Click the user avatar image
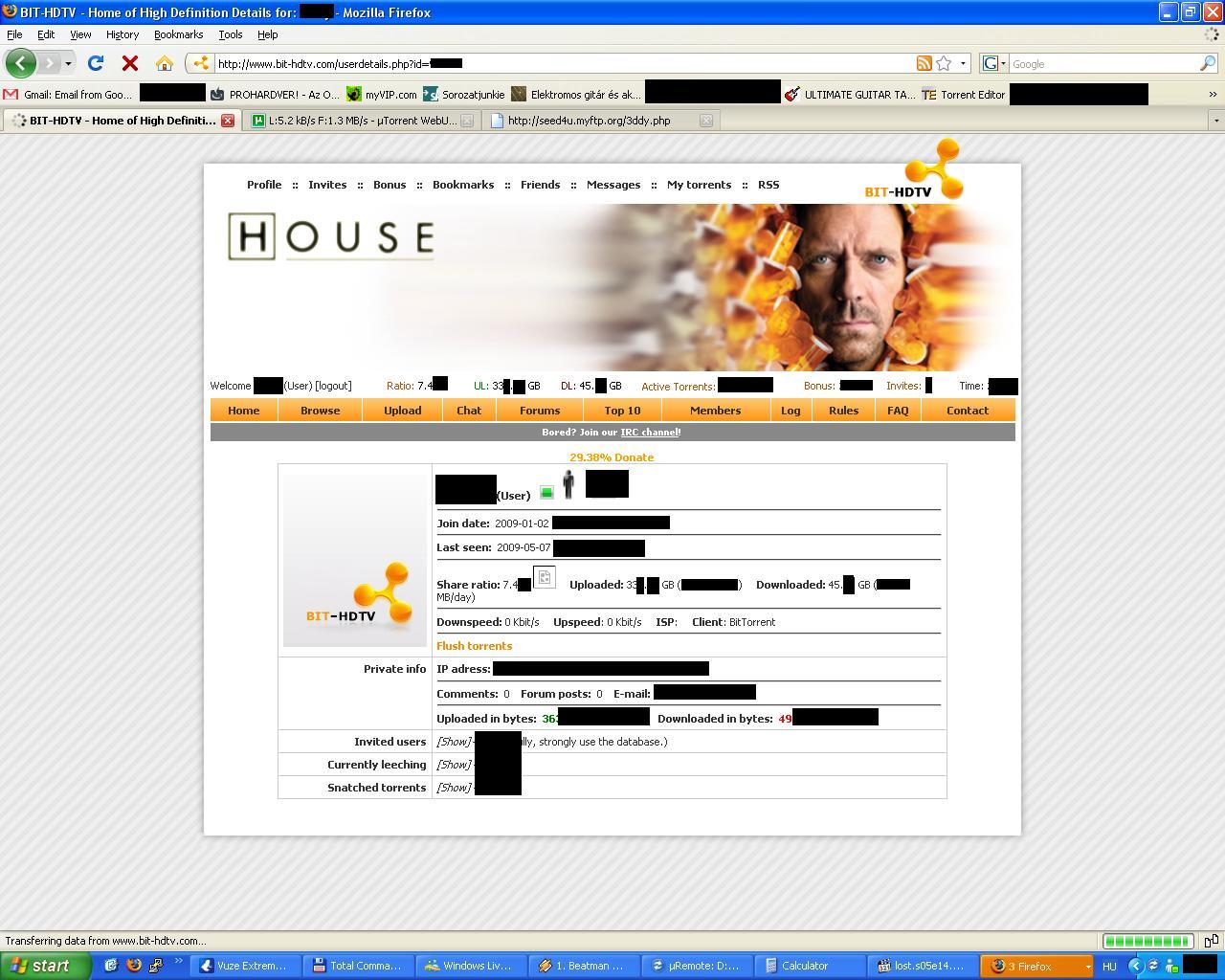Viewport: 1225px width, 980px height. 354,561
